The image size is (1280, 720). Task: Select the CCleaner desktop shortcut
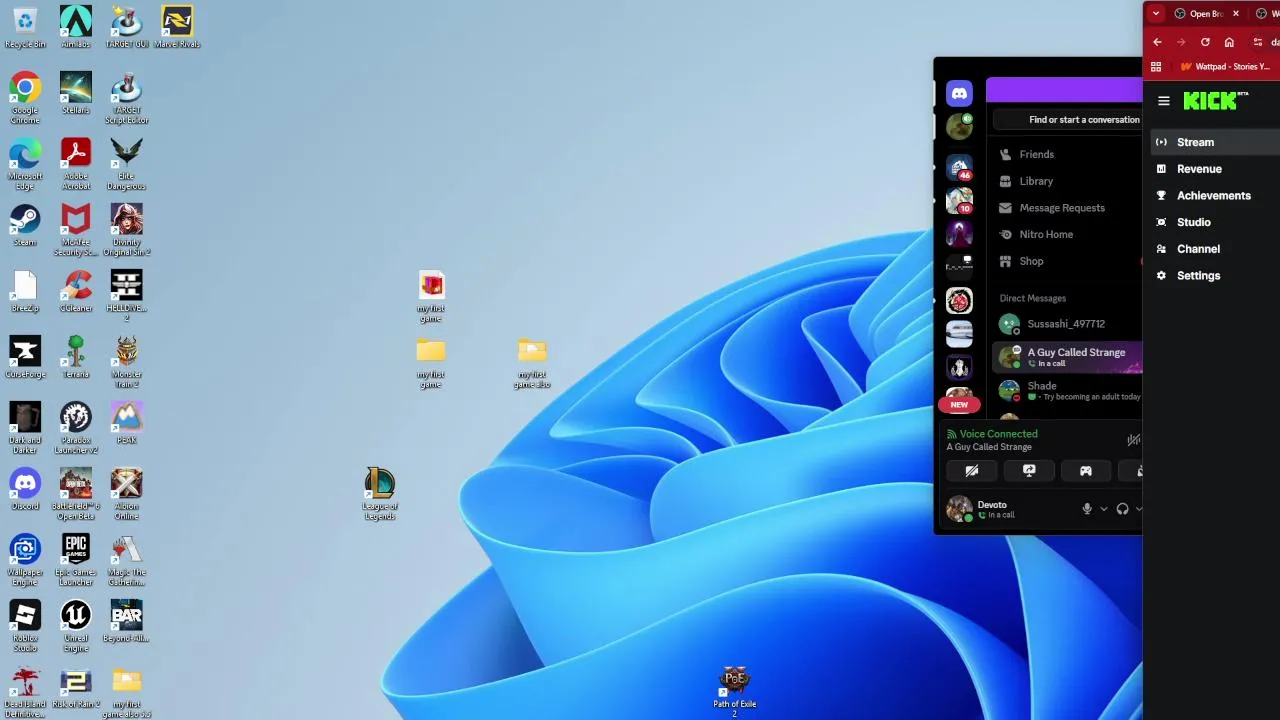76,291
